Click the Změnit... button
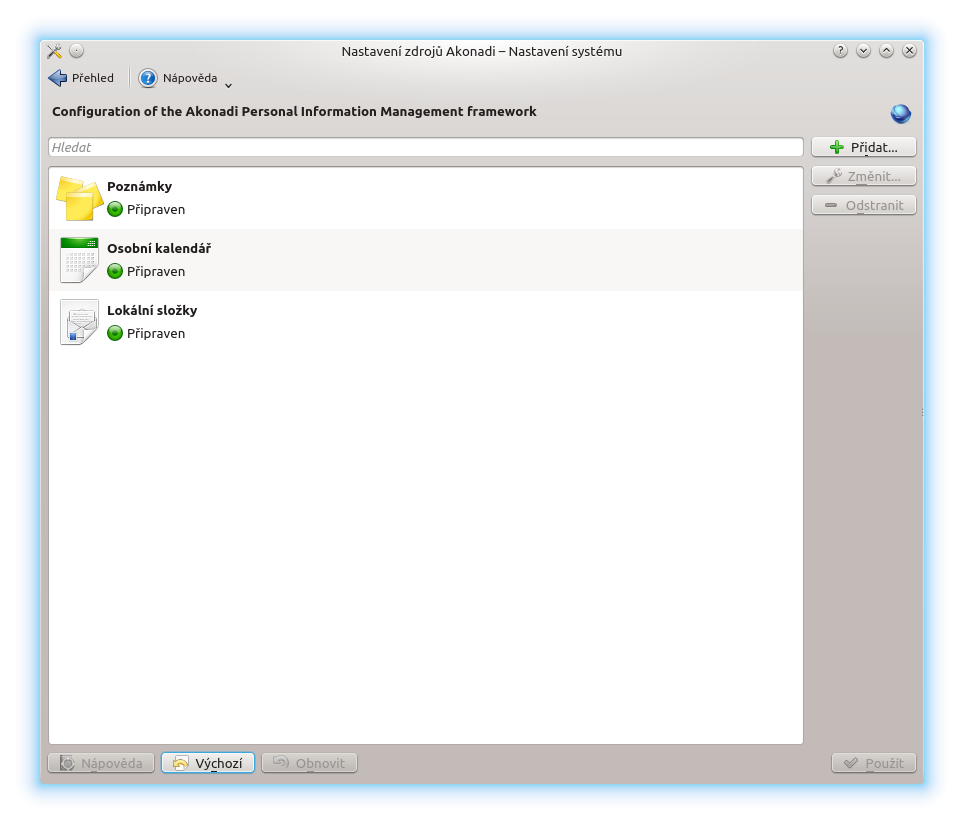Image resolution: width=964 pixels, height=824 pixels. (x=863, y=177)
